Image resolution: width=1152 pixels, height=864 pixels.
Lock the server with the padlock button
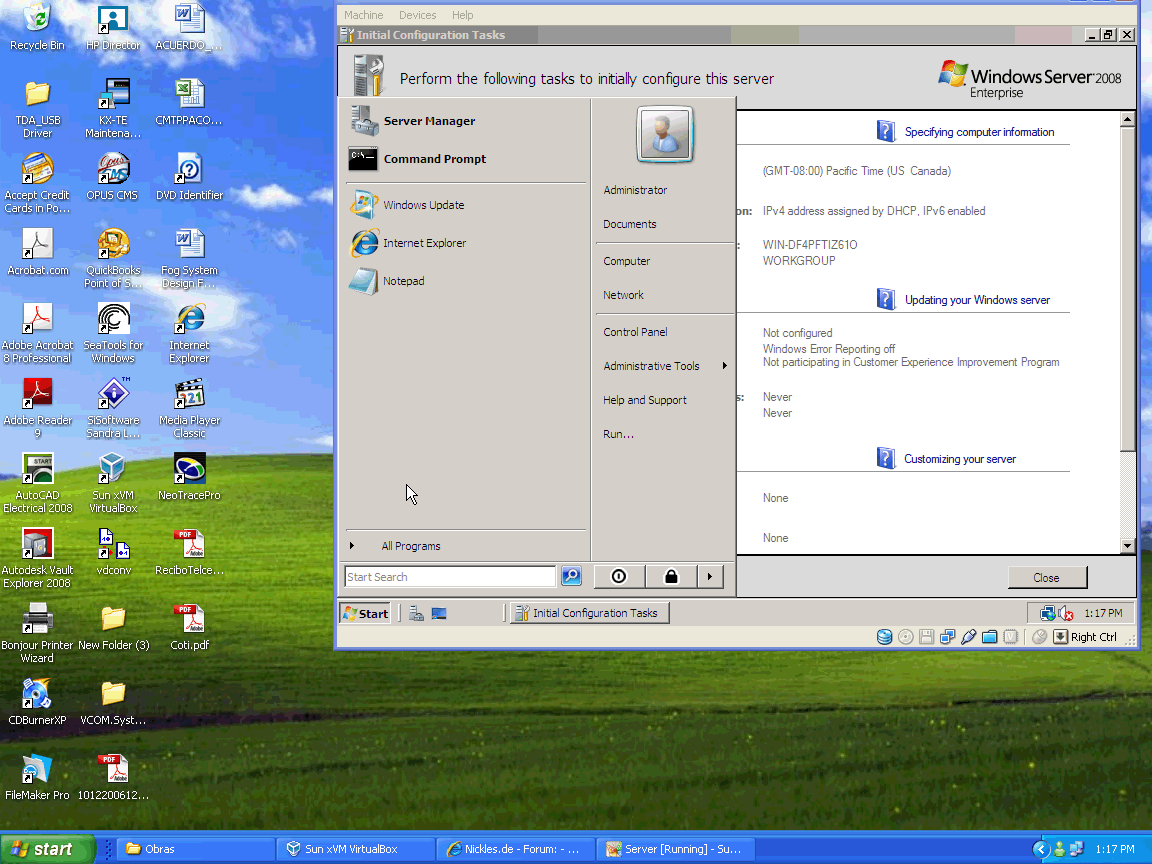click(671, 577)
